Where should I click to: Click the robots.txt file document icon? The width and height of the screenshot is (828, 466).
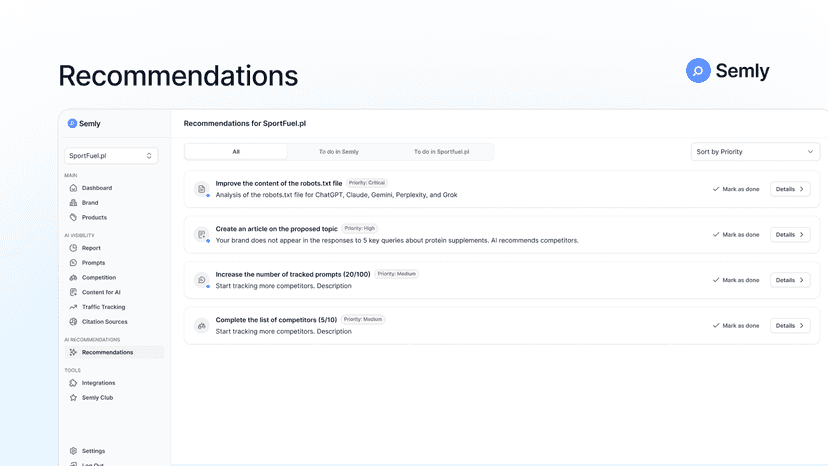point(202,189)
